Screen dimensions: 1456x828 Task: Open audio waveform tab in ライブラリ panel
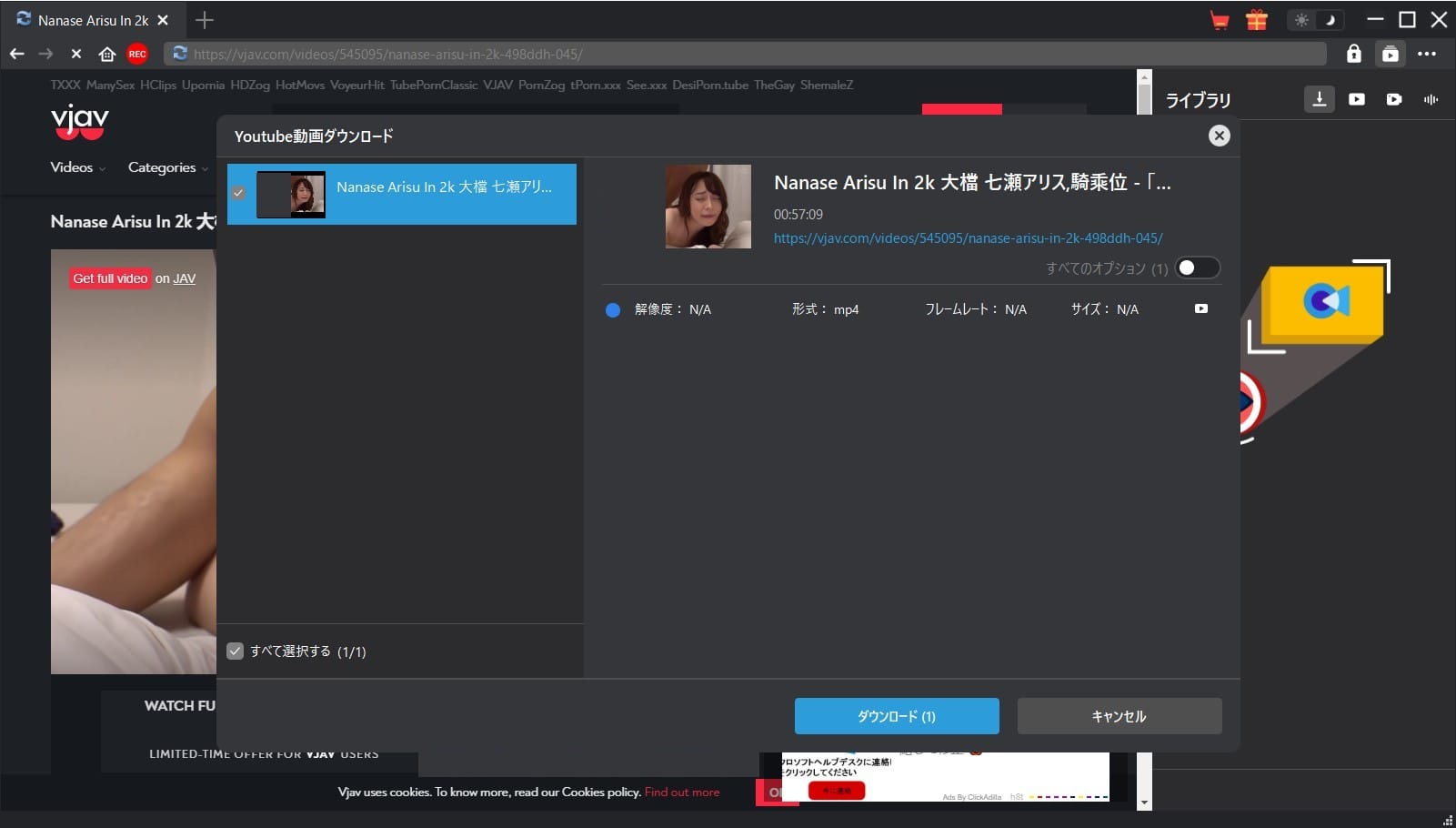(1431, 99)
